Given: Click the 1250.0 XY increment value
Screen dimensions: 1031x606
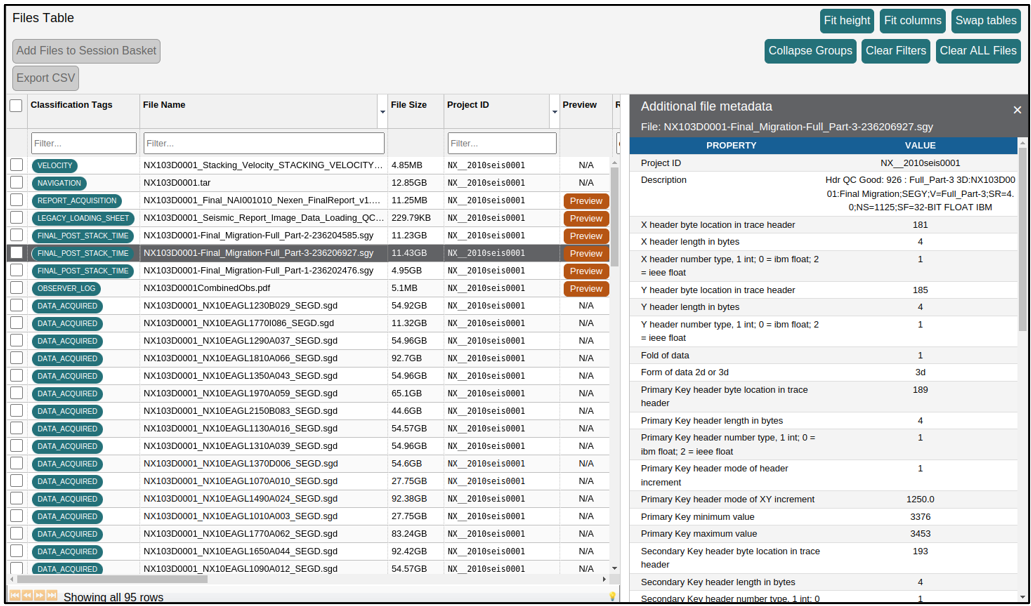Looking at the screenshot, I should pos(920,500).
